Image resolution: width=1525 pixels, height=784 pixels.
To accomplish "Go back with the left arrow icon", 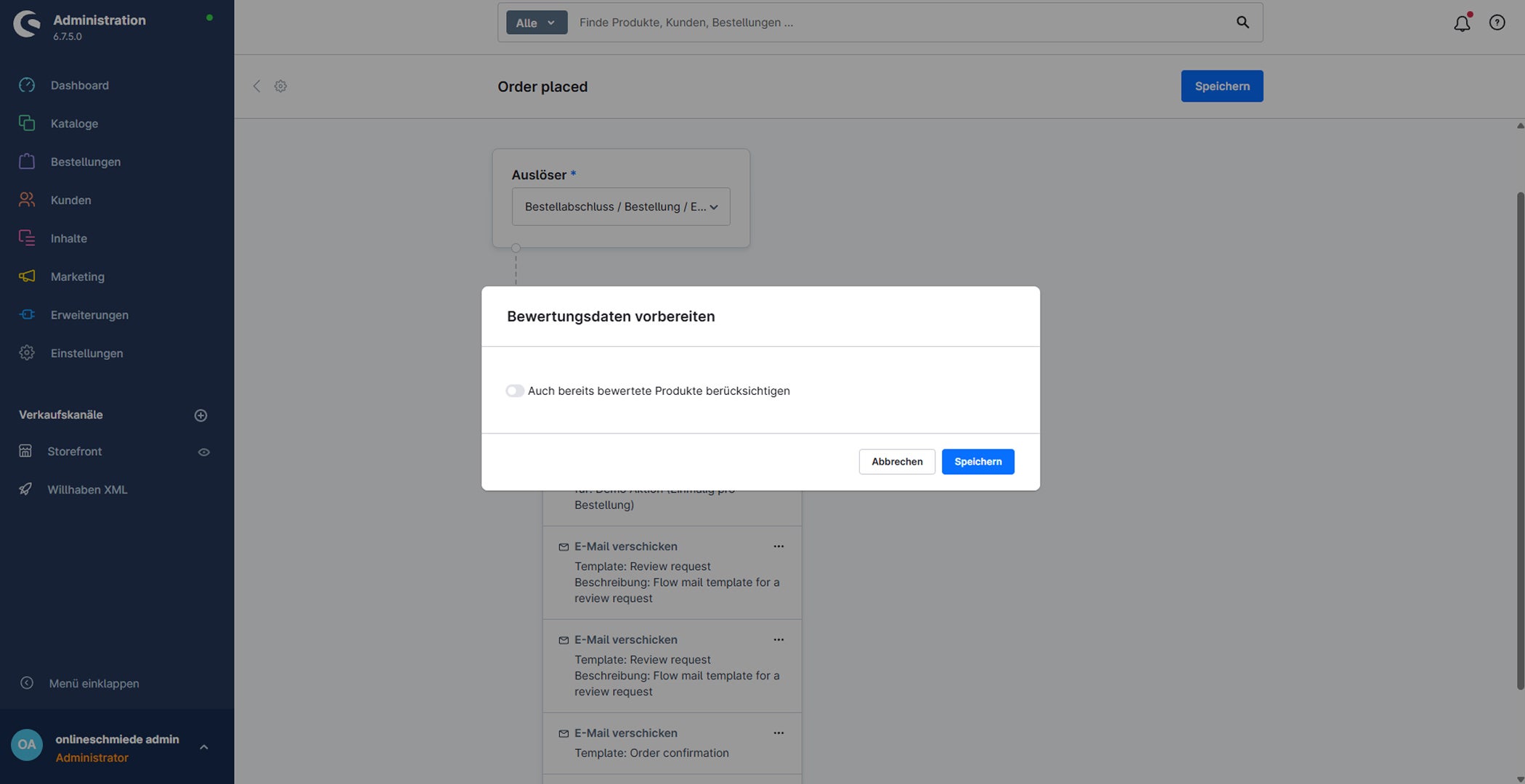I will click(256, 86).
